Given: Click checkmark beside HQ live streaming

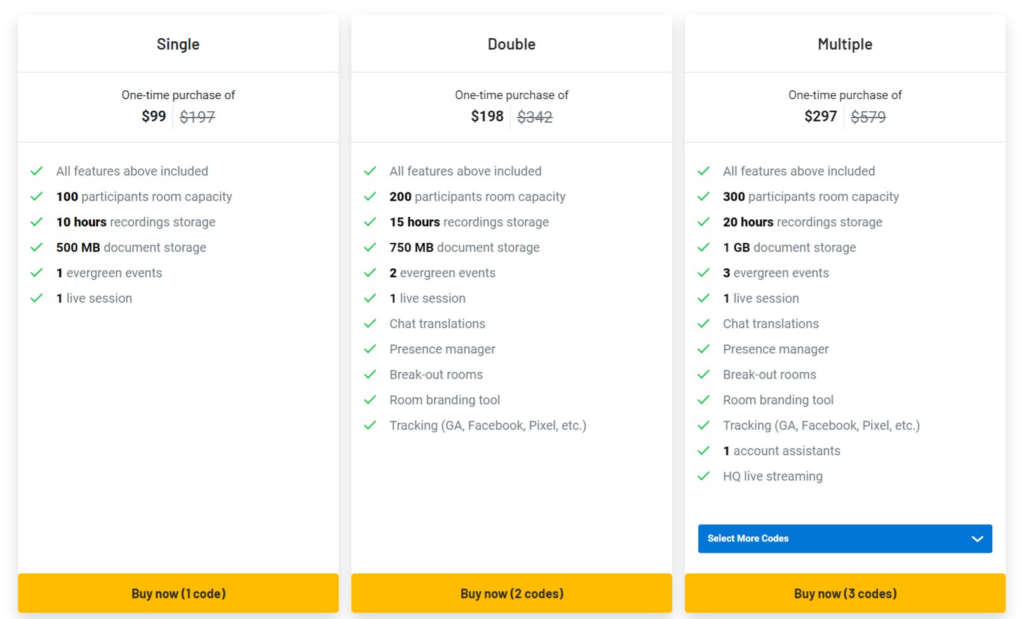Looking at the screenshot, I should click(x=703, y=476).
